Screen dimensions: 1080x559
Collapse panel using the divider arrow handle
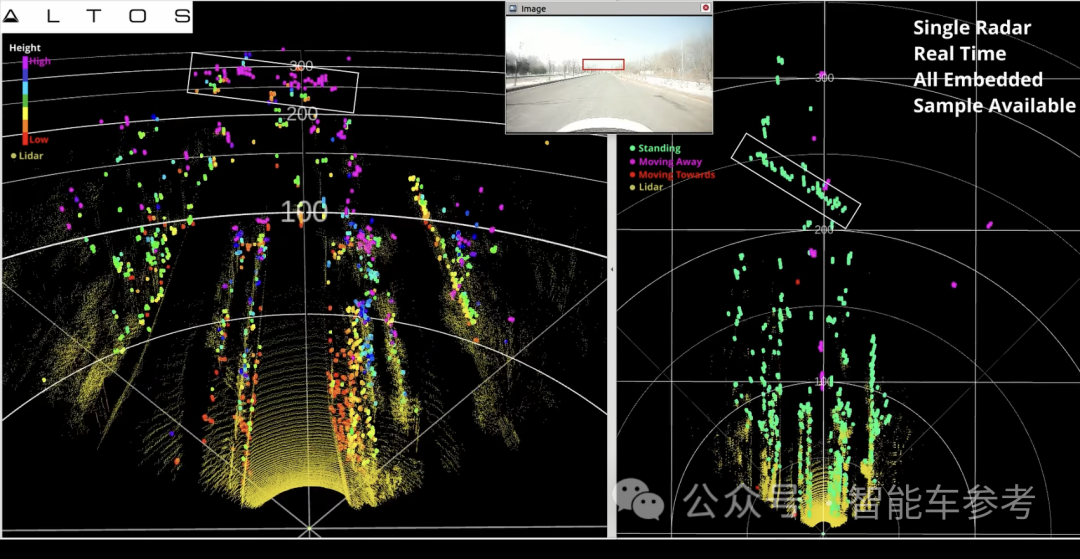click(x=611, y=270)
